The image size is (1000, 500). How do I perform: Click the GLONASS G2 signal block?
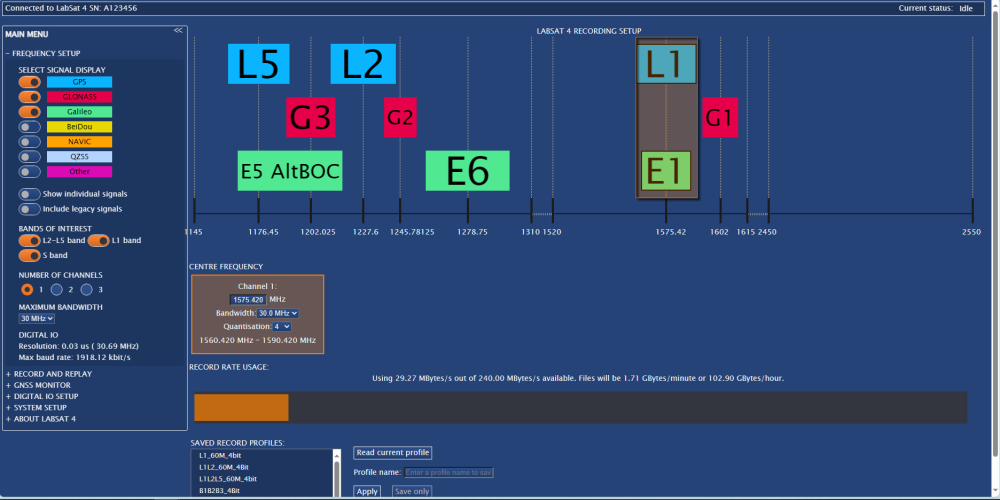point(401,117)
